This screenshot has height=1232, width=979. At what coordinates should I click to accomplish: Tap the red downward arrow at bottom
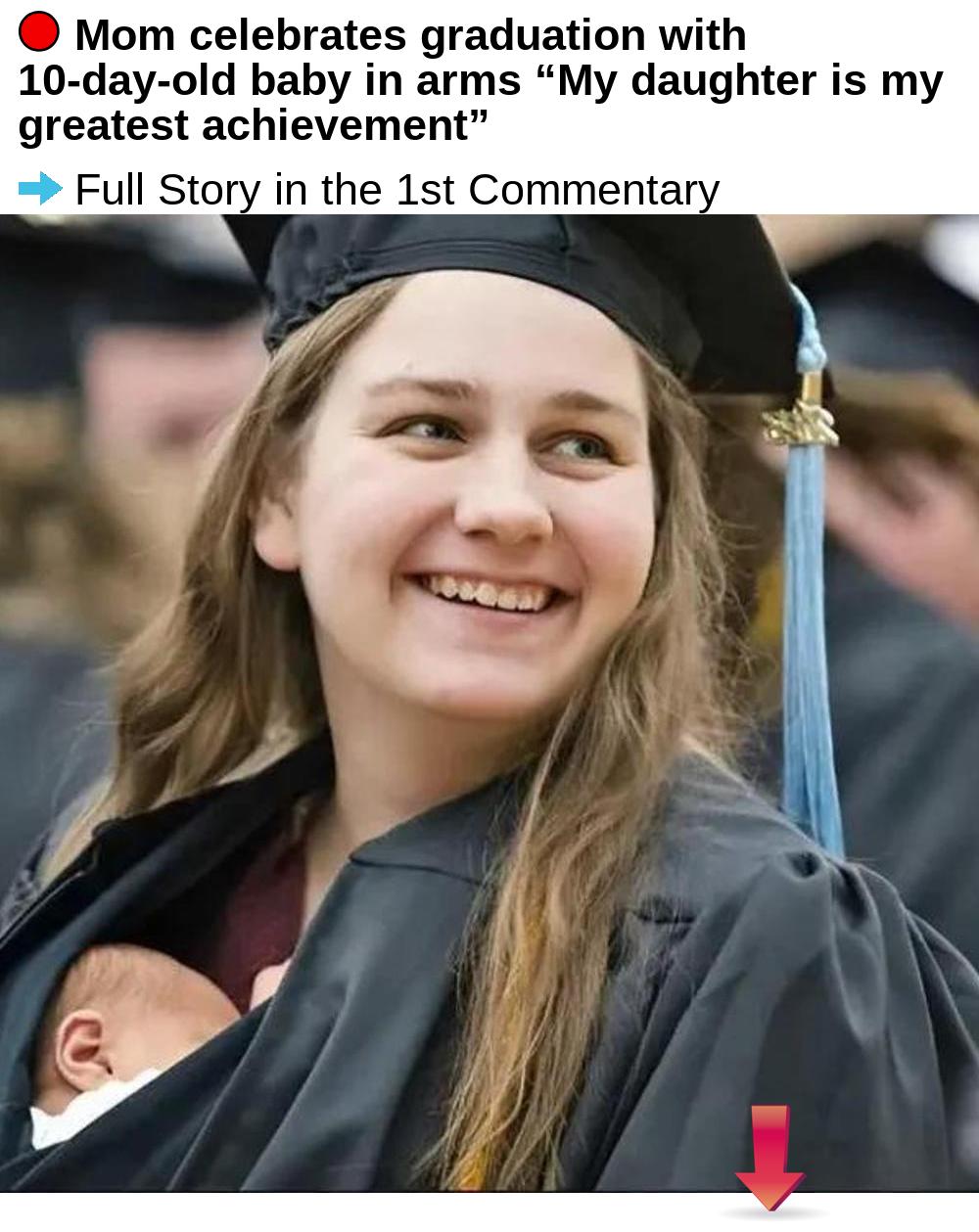click(769, 1158)
